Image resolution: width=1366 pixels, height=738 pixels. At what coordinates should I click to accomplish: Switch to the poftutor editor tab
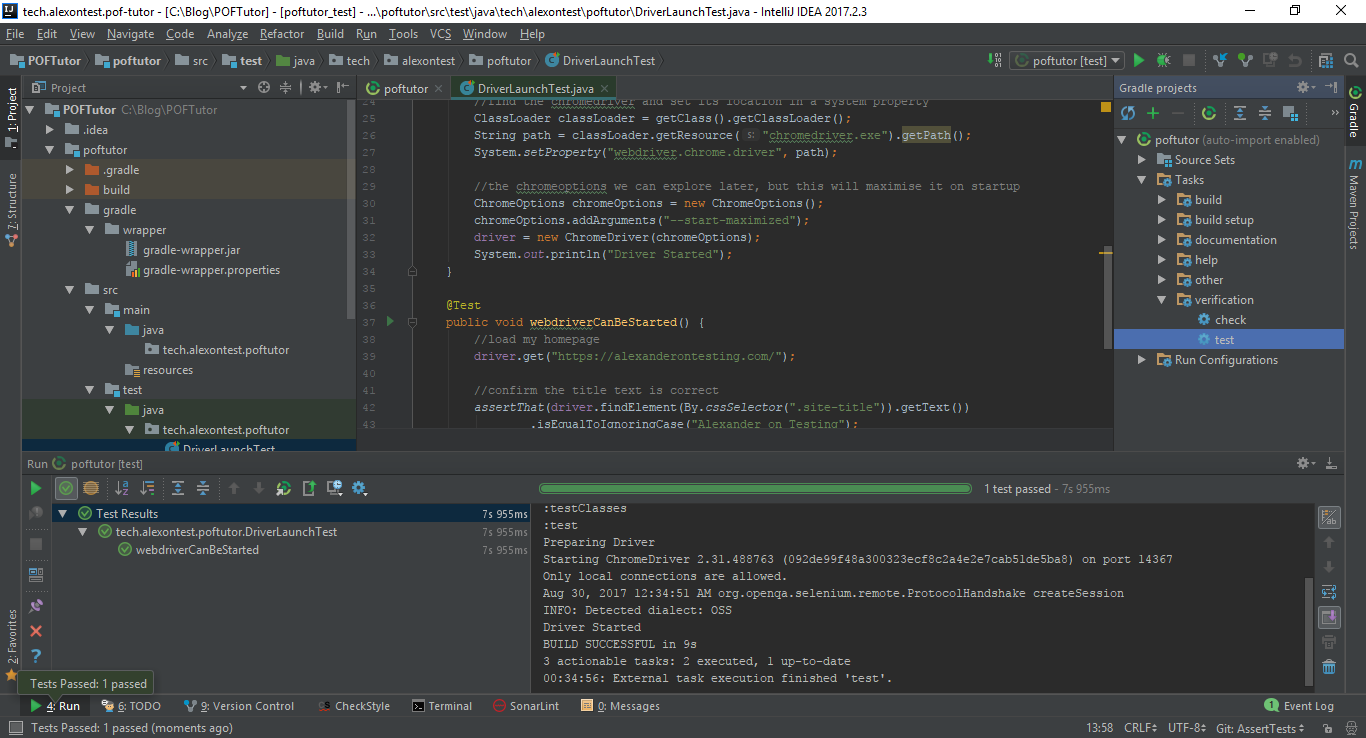click(x=405, y=88)
